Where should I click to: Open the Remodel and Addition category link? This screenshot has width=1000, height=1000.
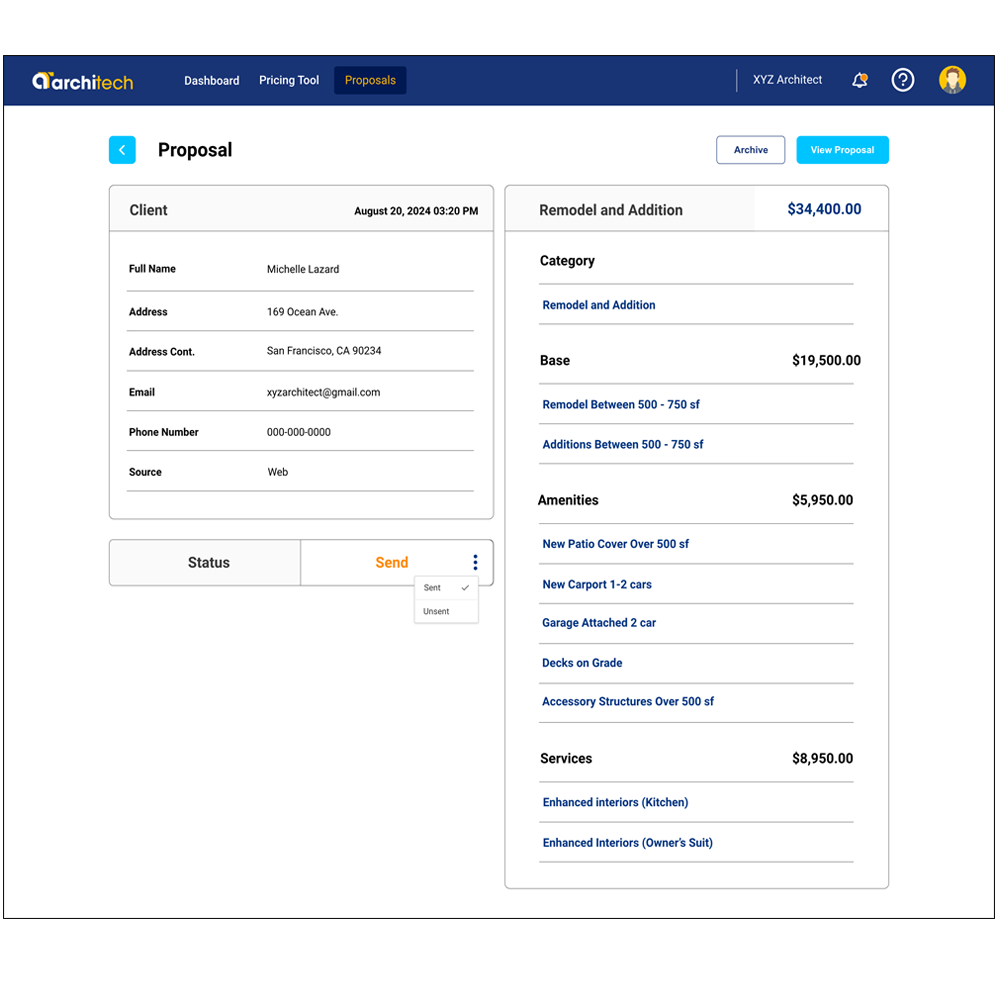click(x=599, y=305)
